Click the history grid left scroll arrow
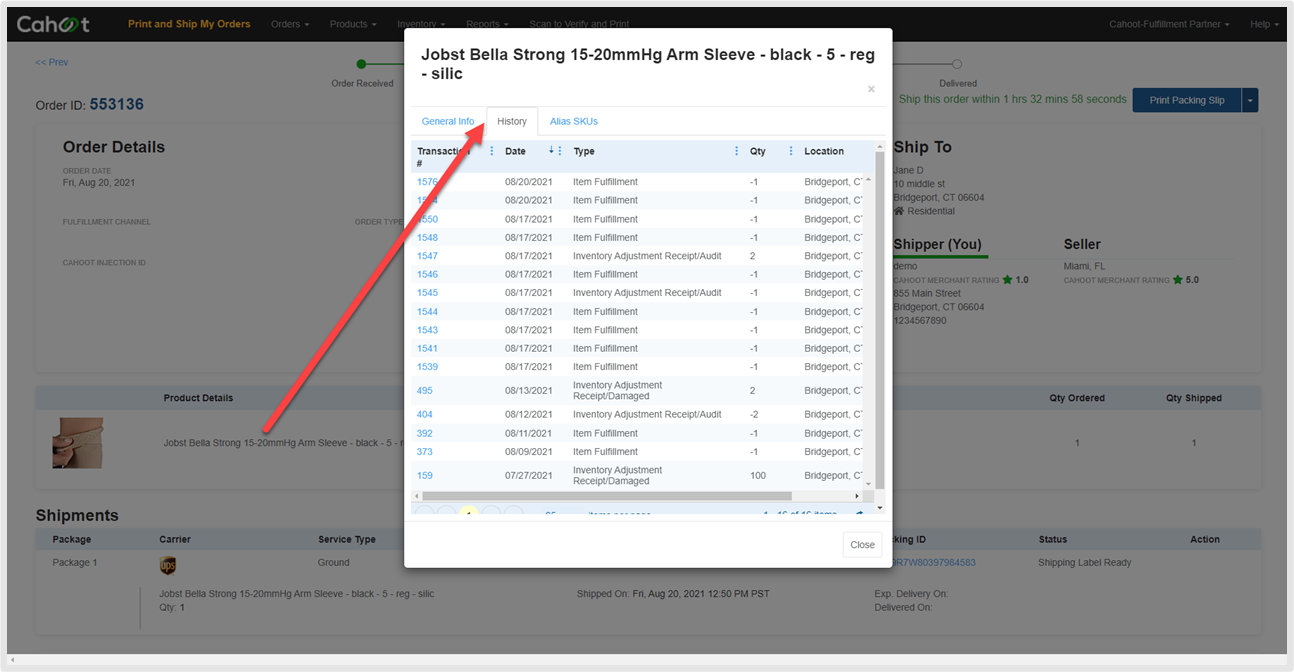 417,496
